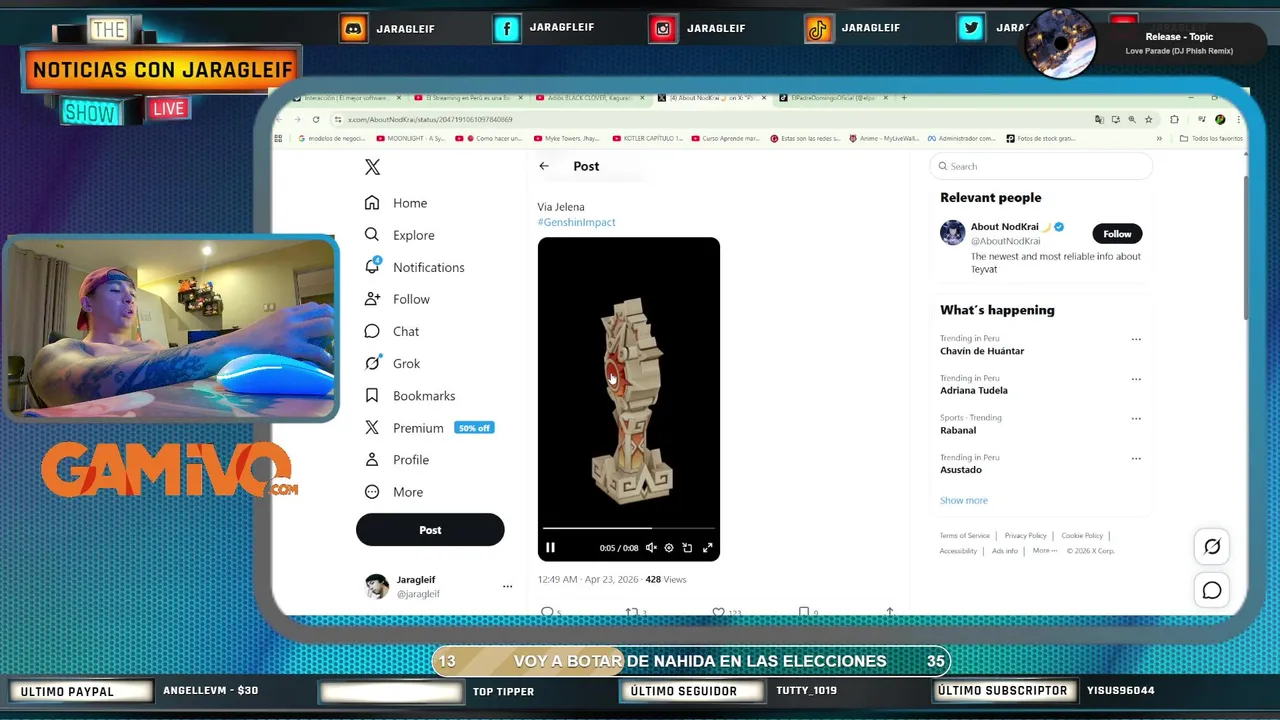The image size is (1280, 720).
Task: Switch to Adiós BLACK CLOVER tab
Action: point(590,98)
